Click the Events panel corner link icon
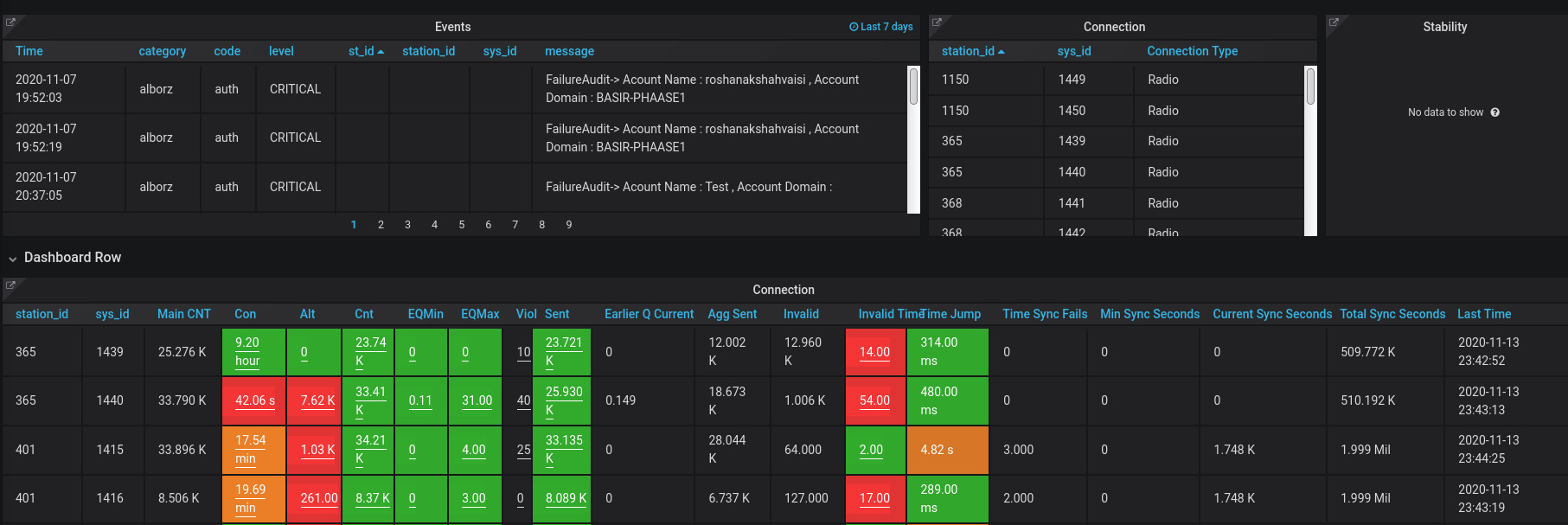The image size is (1568, 525). (10, 22)
